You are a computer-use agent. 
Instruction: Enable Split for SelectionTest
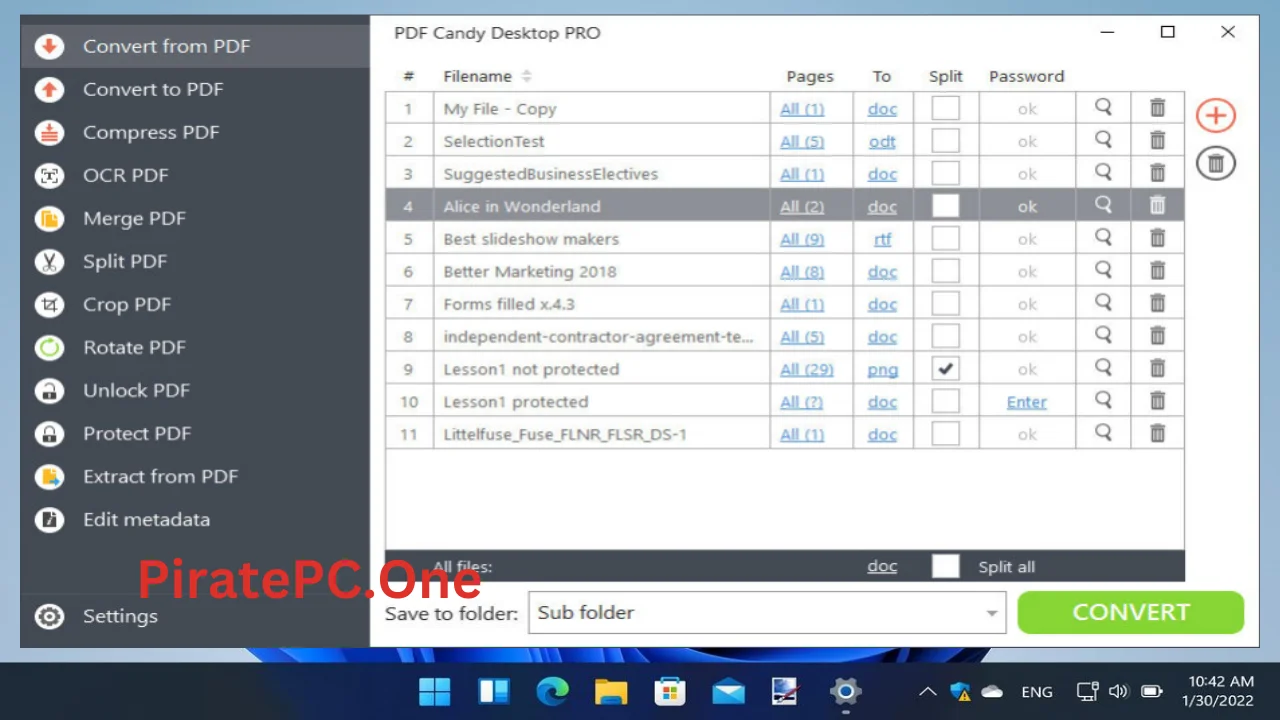pyautogui.click(x=945, y=141)
